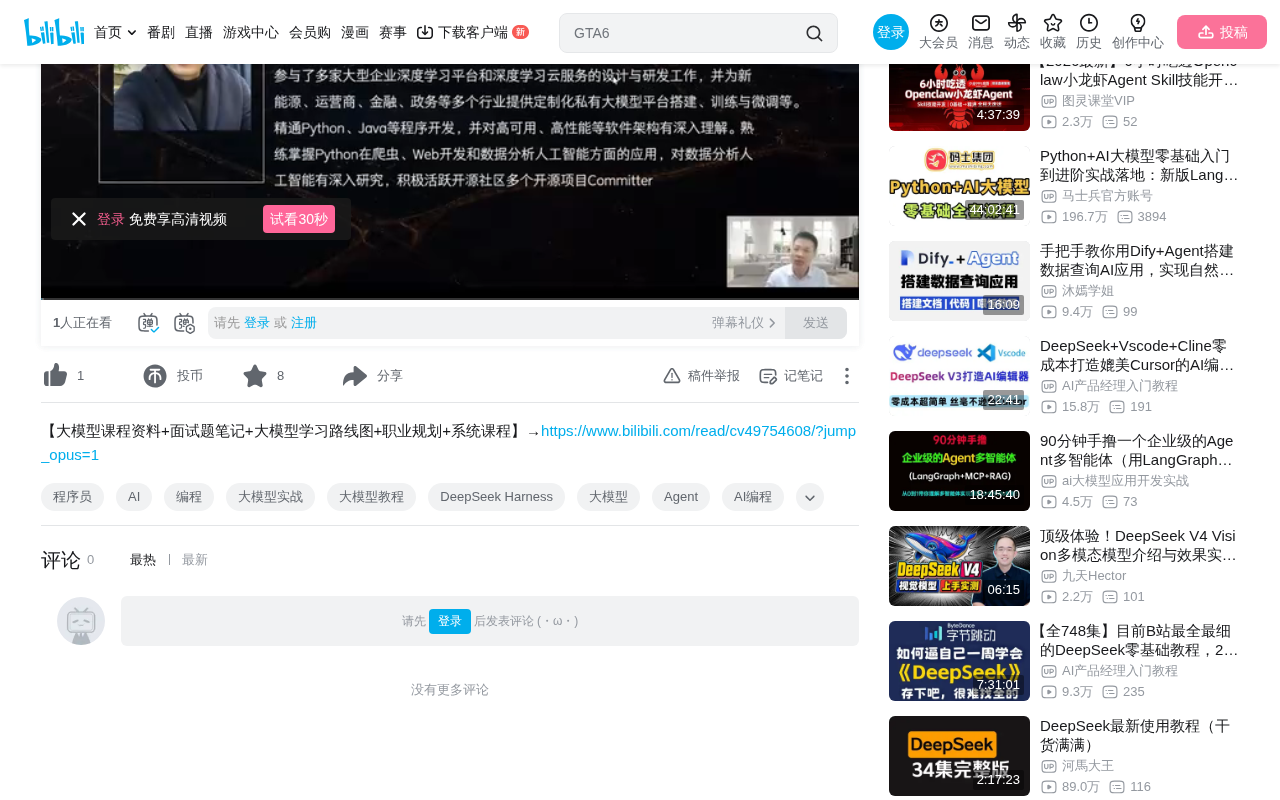This screenshot has height=800, width=1280.
Task: Click 登录 link in HD video prompt
Action: 111,219
